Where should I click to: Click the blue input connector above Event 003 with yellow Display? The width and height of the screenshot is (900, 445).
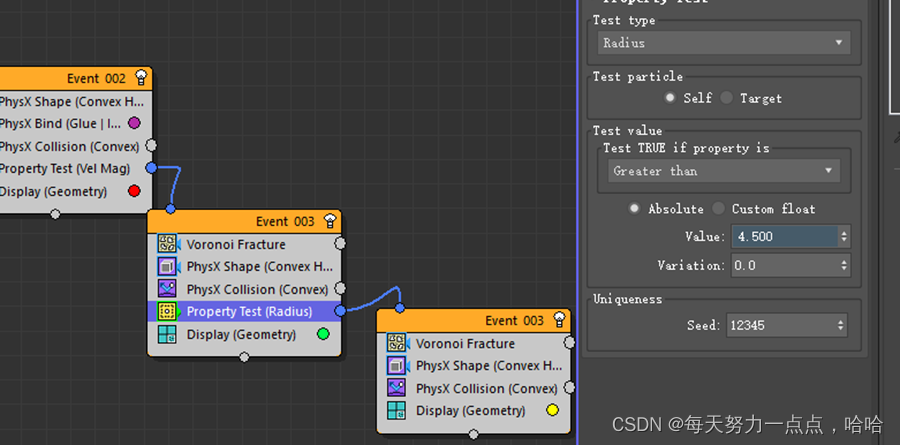[399, 308]
